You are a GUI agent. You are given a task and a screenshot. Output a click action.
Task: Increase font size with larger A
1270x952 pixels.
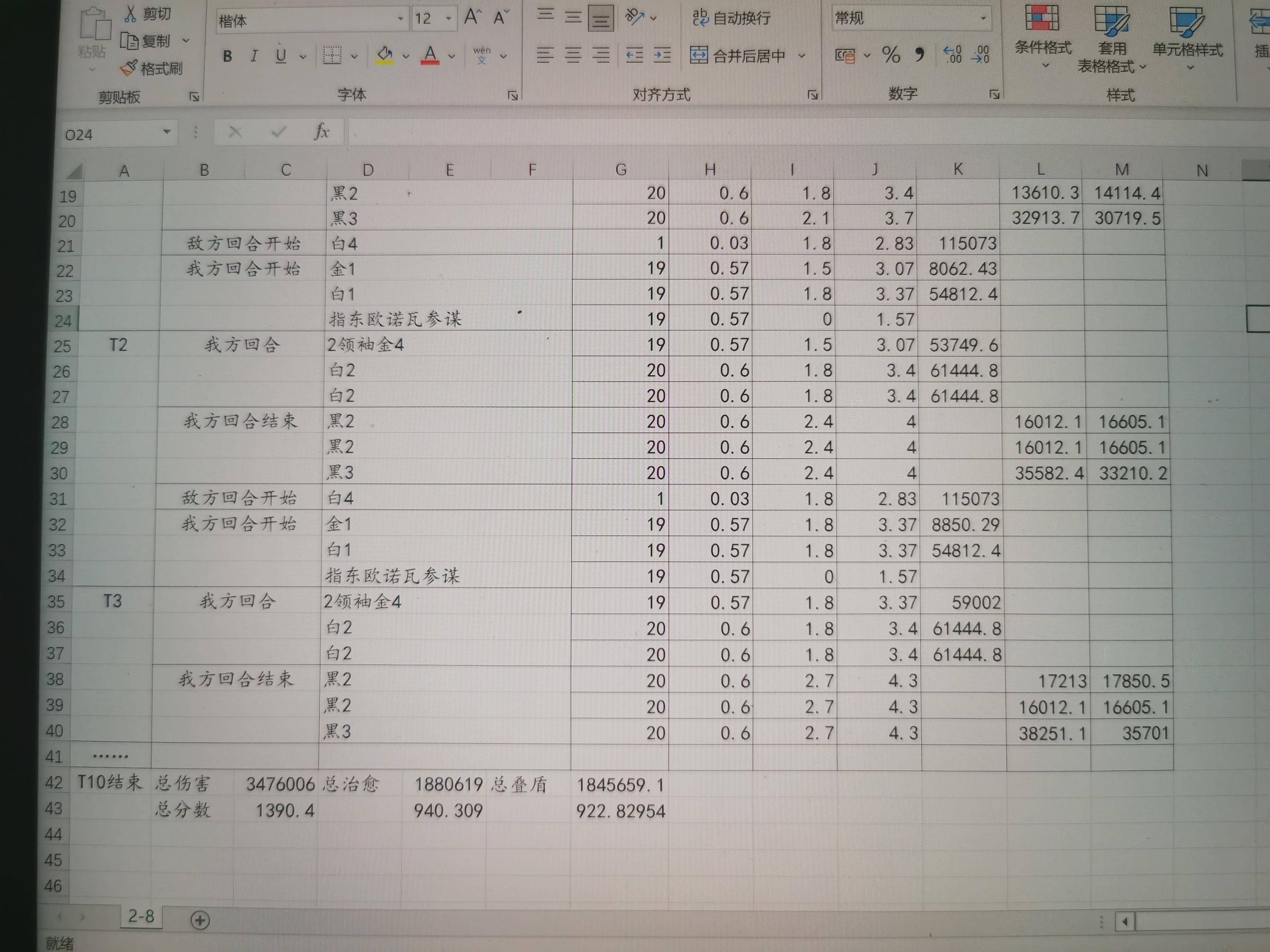tap(472, 17)
